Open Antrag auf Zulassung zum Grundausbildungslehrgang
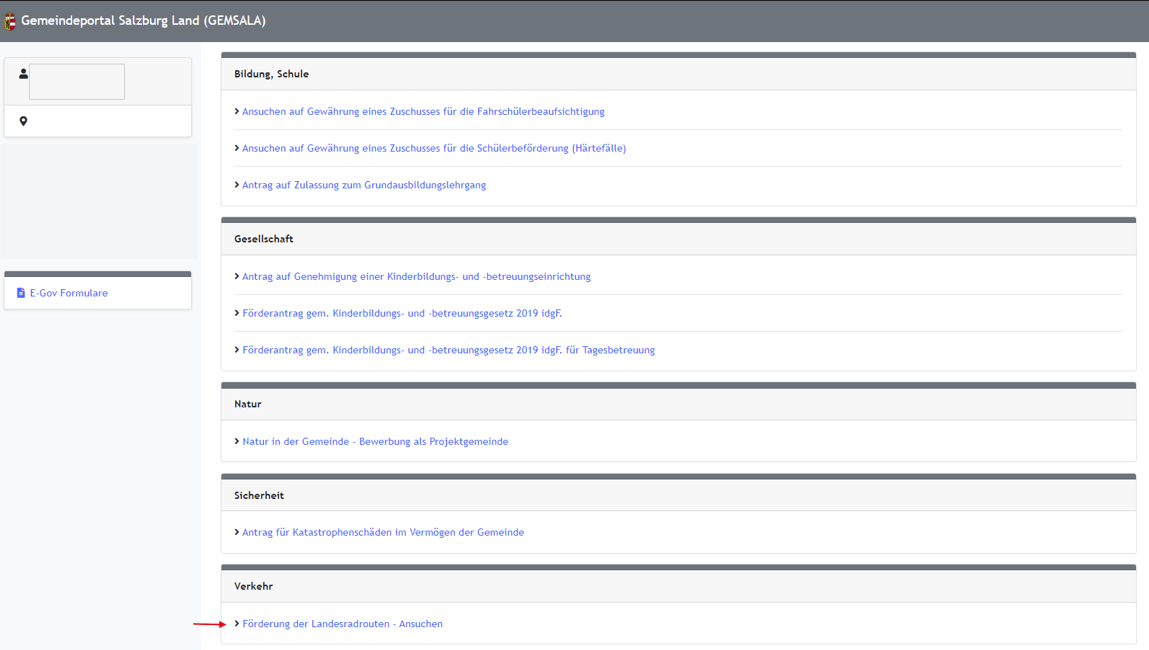1149x650 pixels. coord(363,185)
